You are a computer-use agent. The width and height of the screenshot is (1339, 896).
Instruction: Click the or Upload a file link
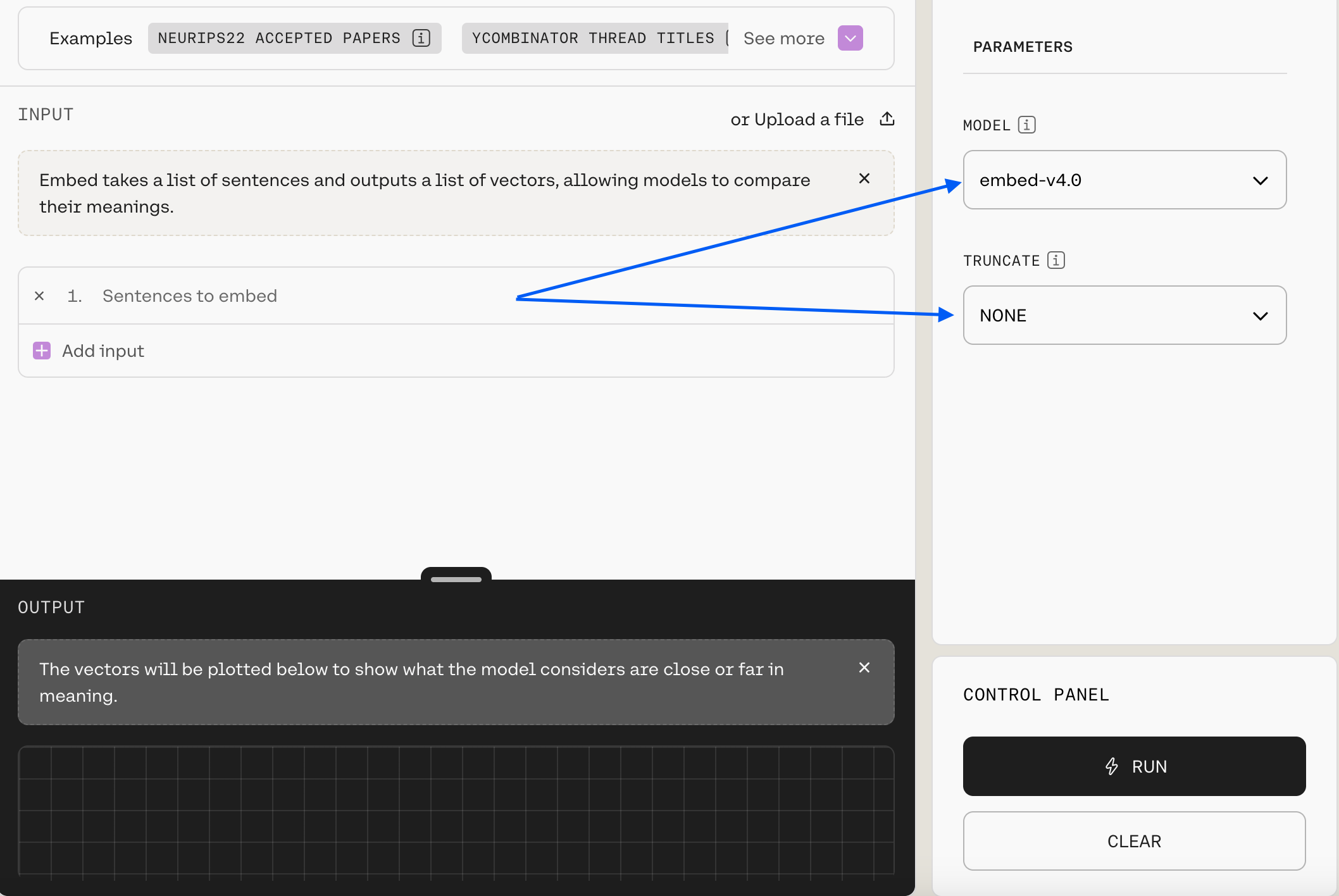pyautogui.click(x=797, y=119)
